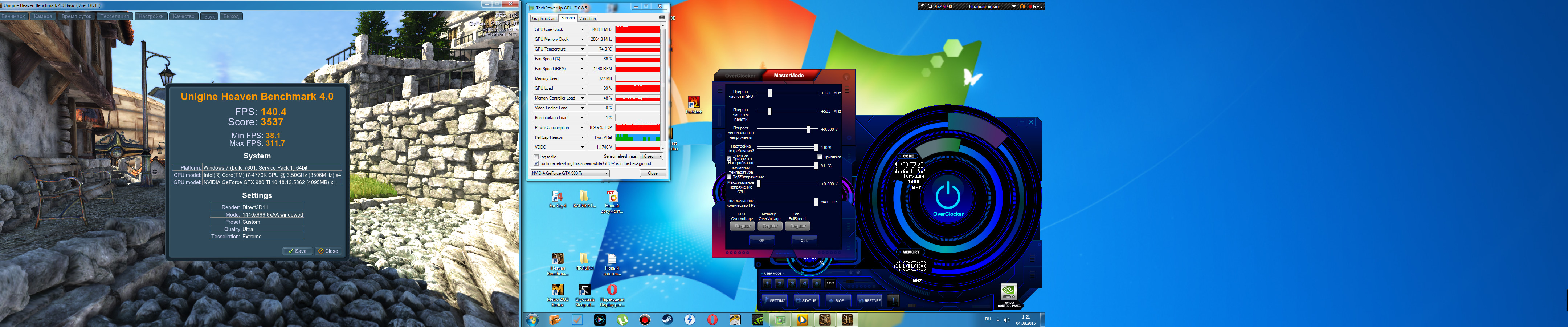Image resolution: width=1568 pixels, height=327 pixels.
Task: Toggle Continue refreshing in background checkbox
Action: 536,163
